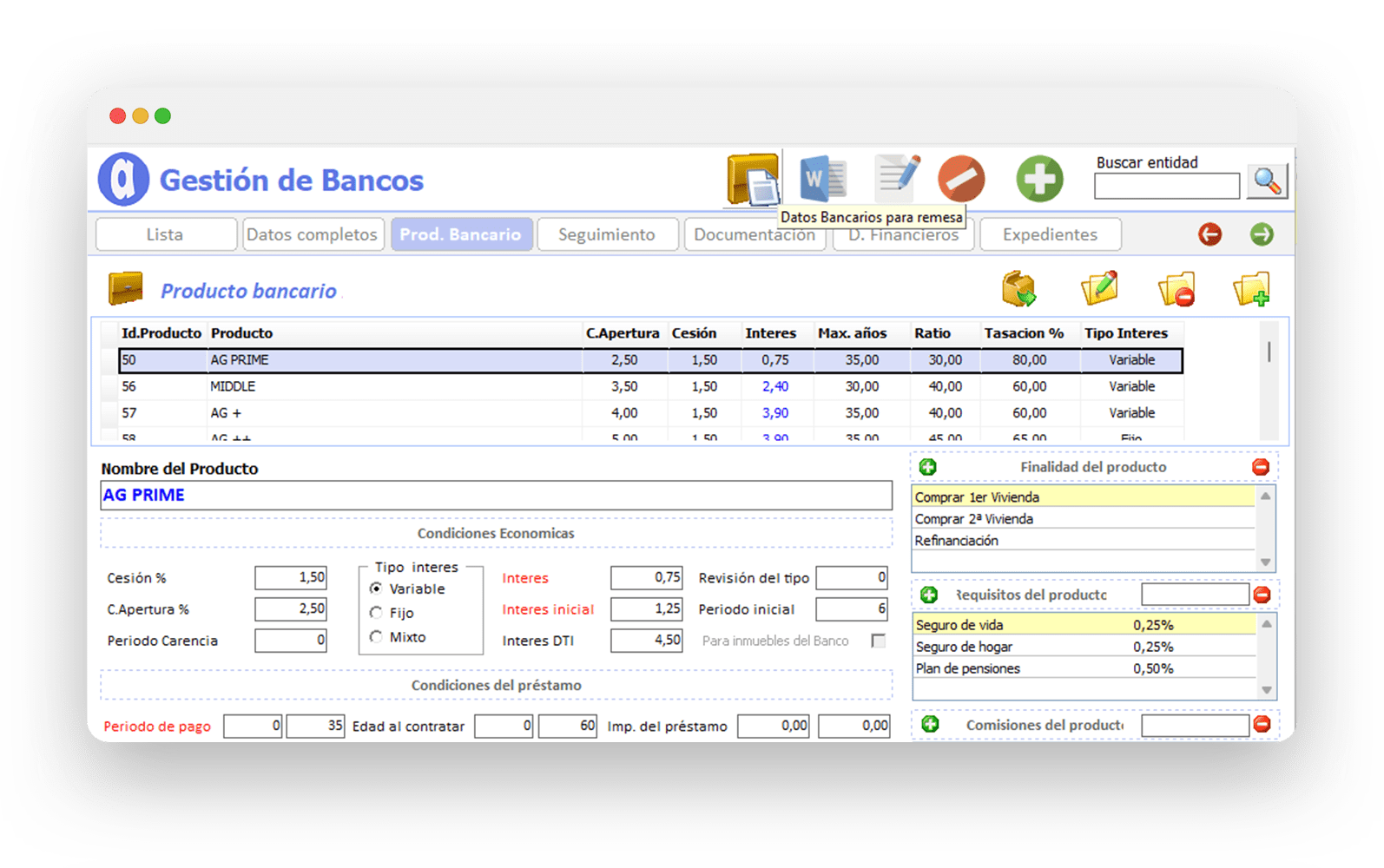Go to next record green arrow

click(x=1262, y=234)
